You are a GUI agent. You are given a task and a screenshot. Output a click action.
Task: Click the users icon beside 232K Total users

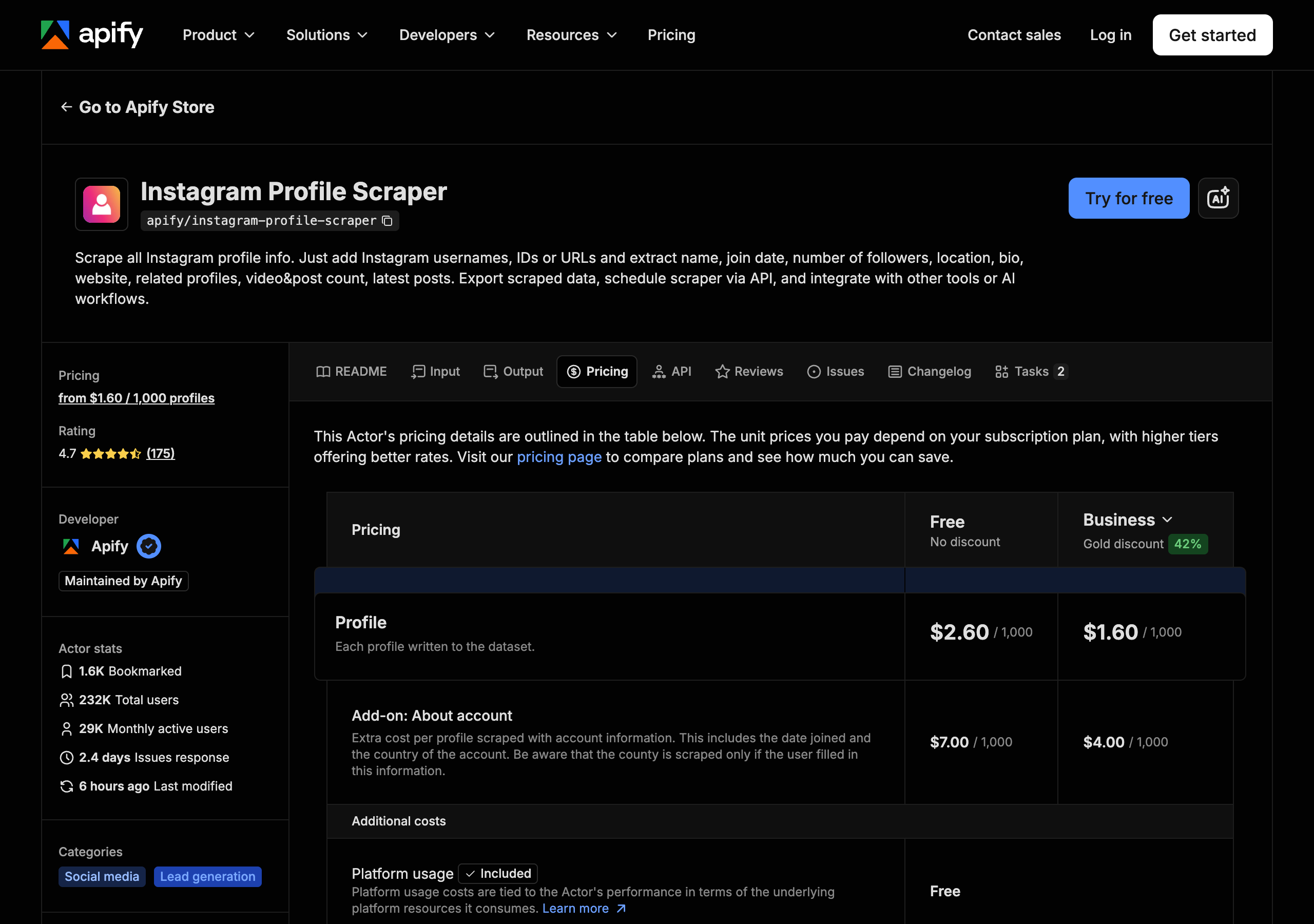[66, 700]
